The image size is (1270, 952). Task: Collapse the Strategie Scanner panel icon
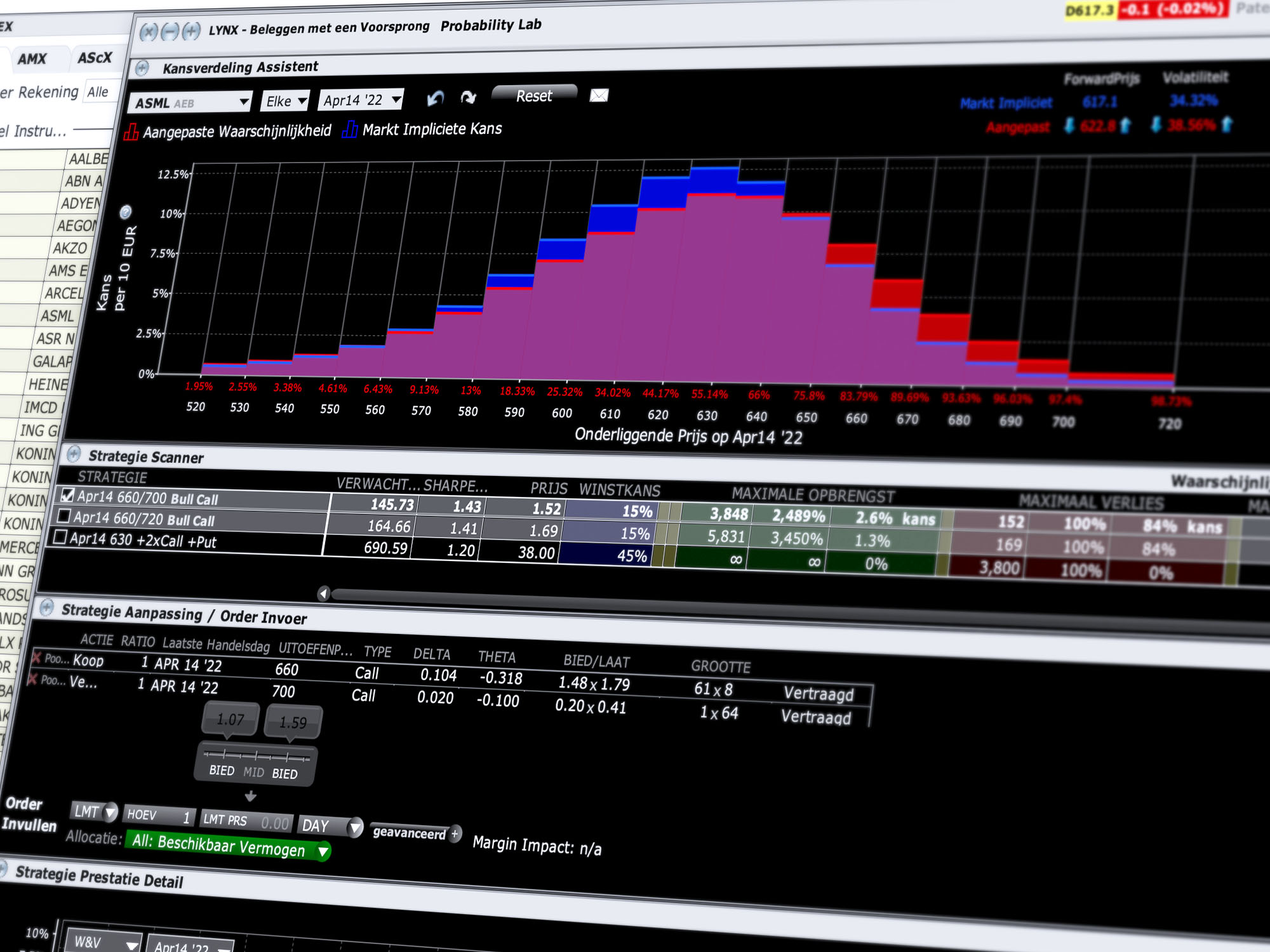[x=74, y=454]
